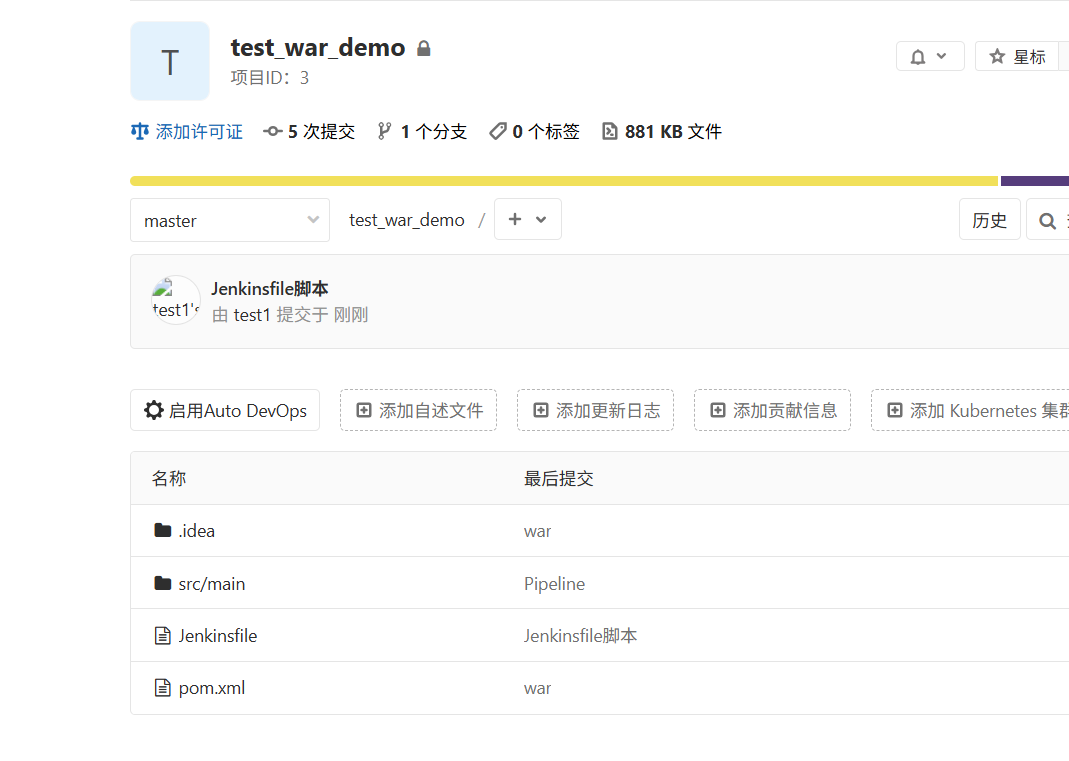Open the plus add-file dropdown
Screen dimensions: 1069x761
(527, 220)
